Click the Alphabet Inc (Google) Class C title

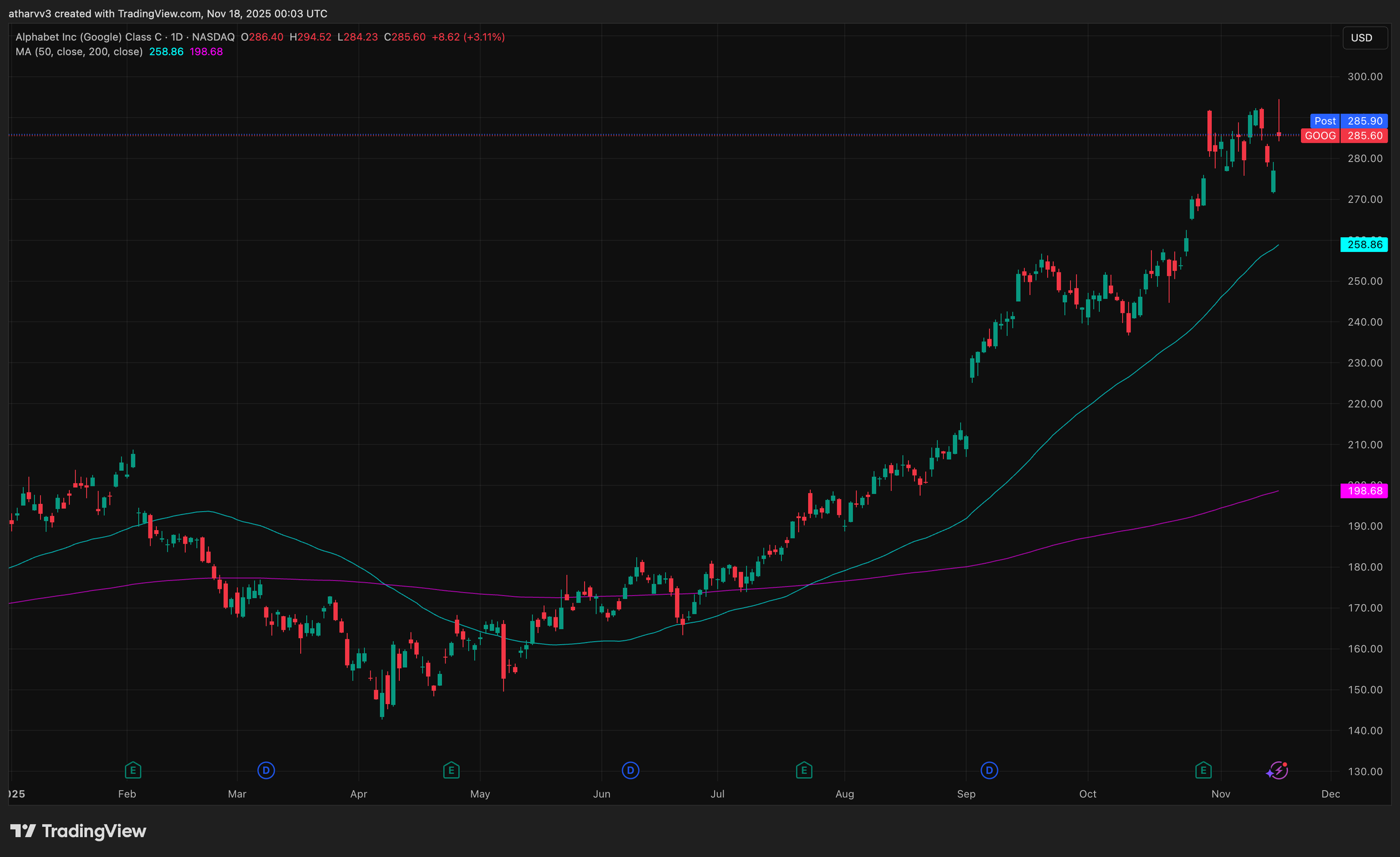pyautogui.click(x=88, y=37)
